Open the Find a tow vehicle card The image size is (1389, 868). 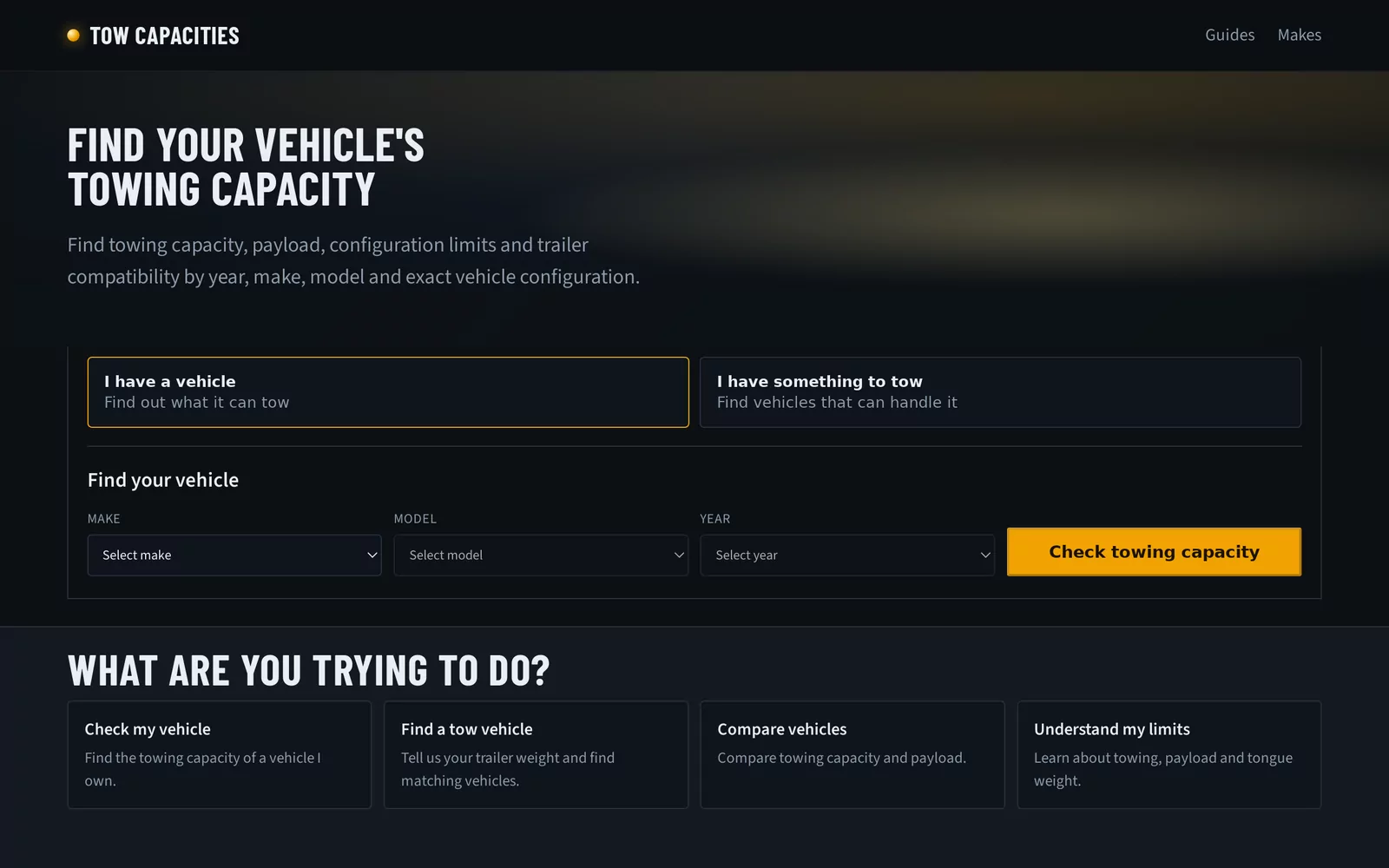pyautogui.click(x=536, y=755)
